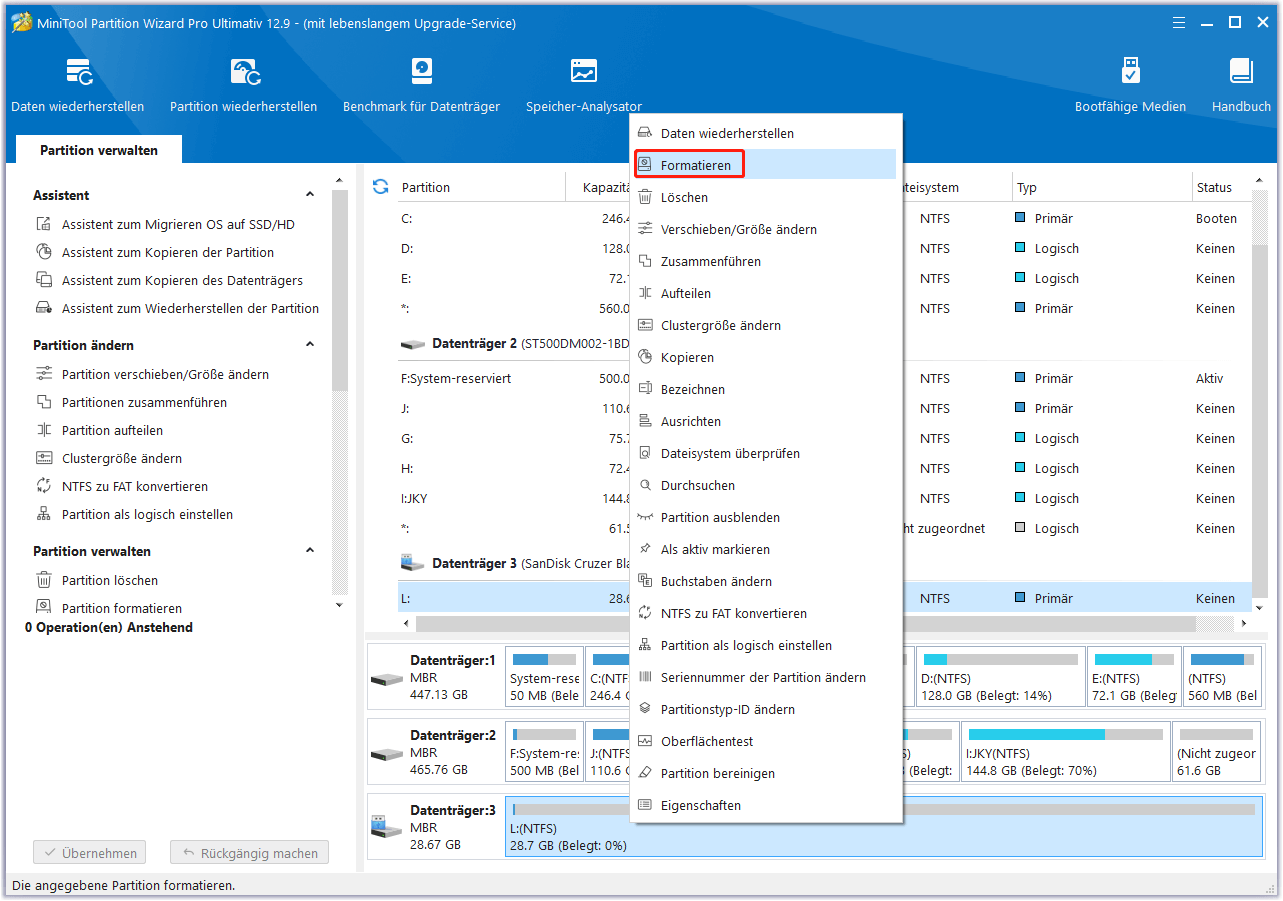Open the Handbuch manual
Image resolution: width=1283 pixels, height=901 pixels.
coord(1241,85)
